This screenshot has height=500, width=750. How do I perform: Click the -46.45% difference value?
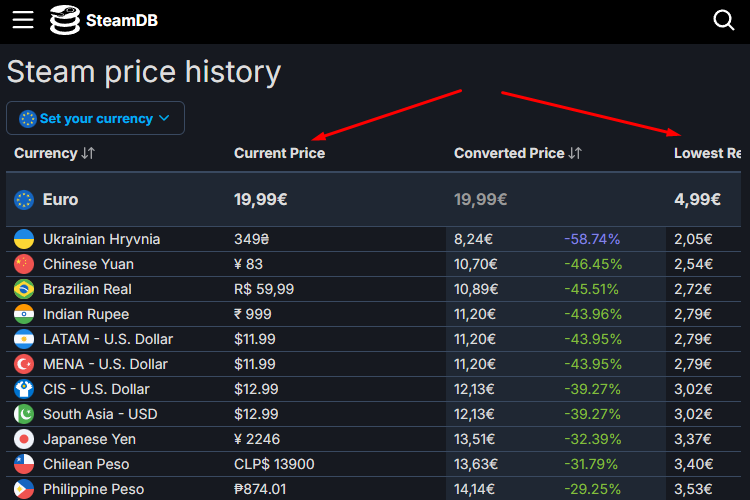(593, 264)
